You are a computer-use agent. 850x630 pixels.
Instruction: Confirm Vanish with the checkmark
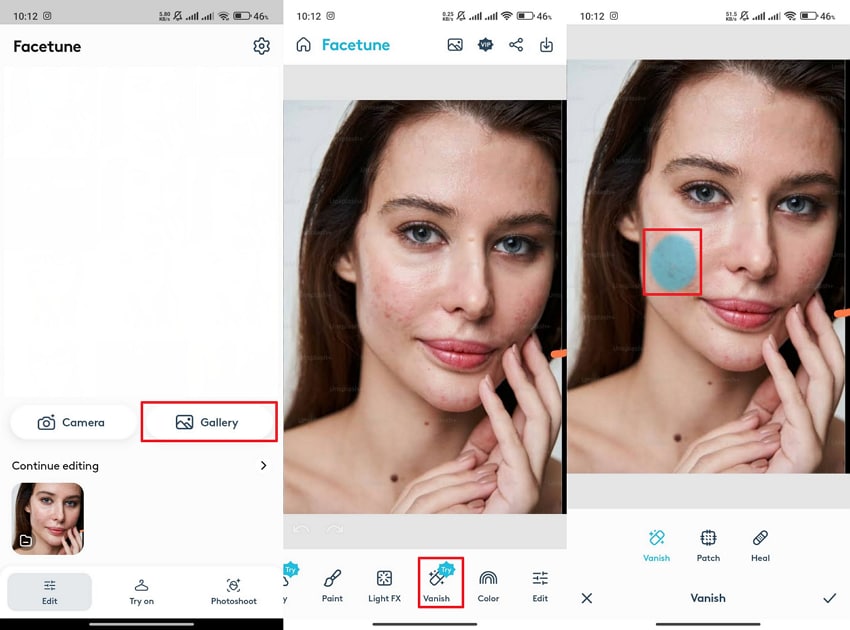(829, 598)
